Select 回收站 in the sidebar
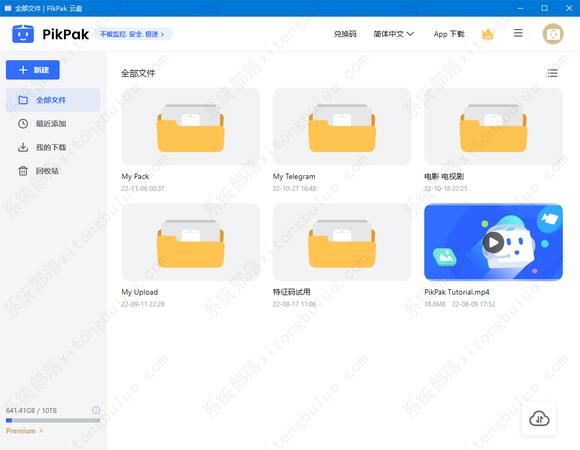This screenshot has height=450, width=580. [53, 171]
